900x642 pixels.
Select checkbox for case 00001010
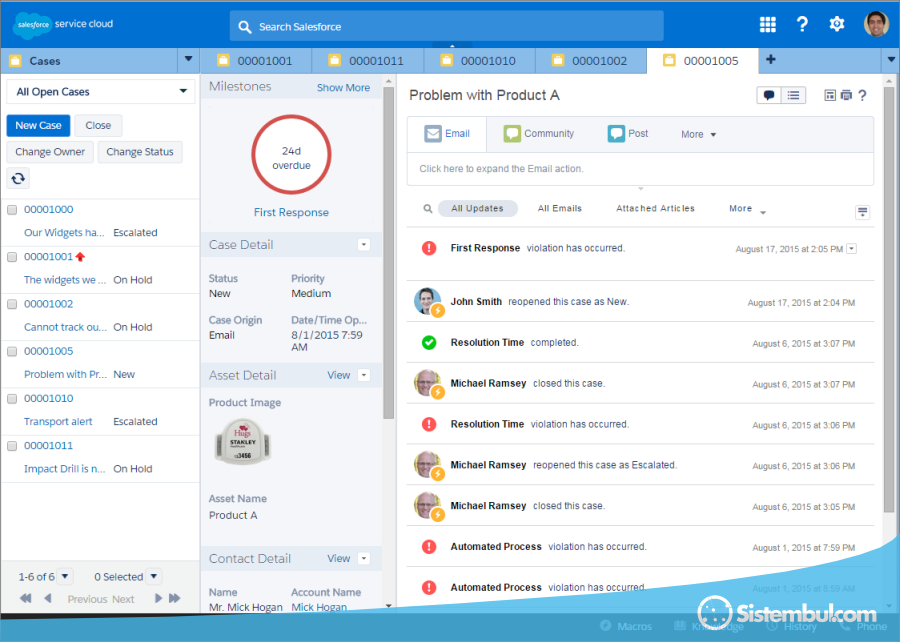tap(12, 399)
